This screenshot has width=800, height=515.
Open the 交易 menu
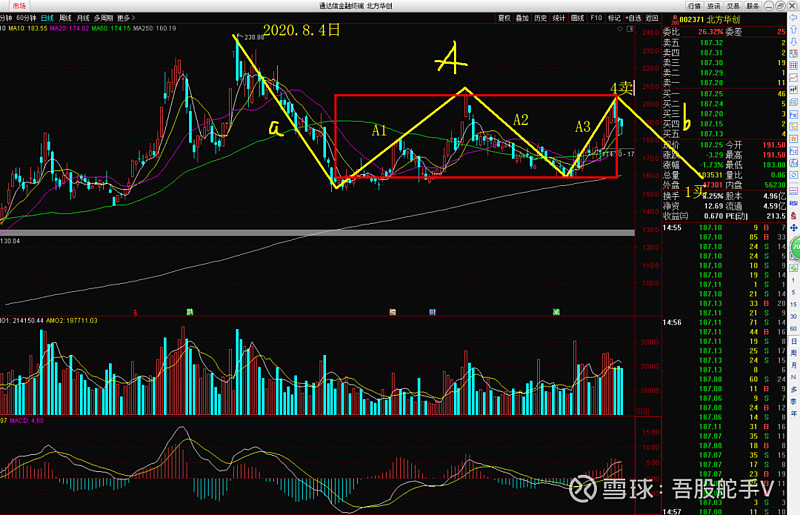[733, 6]
